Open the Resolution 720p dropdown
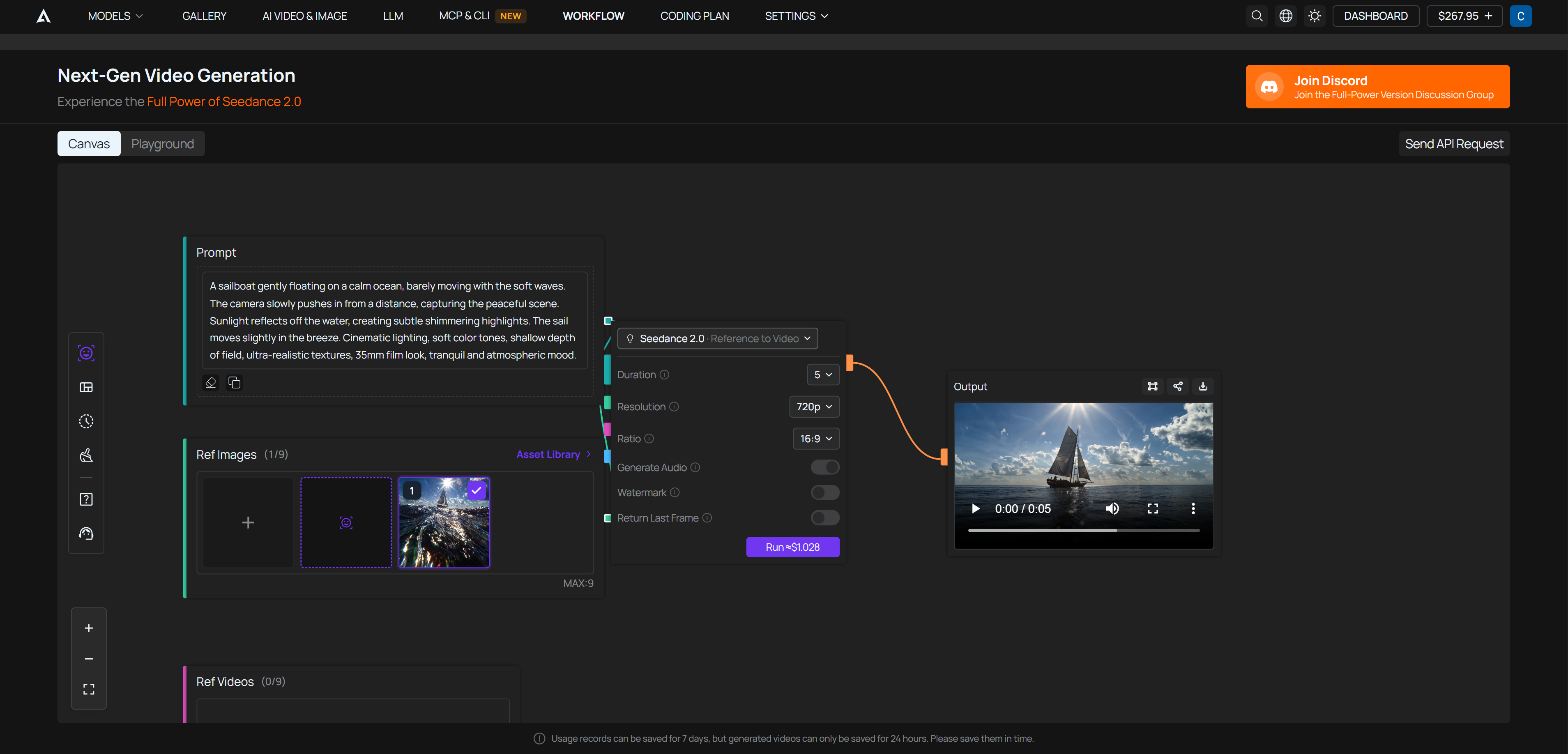 coord(814,407)
